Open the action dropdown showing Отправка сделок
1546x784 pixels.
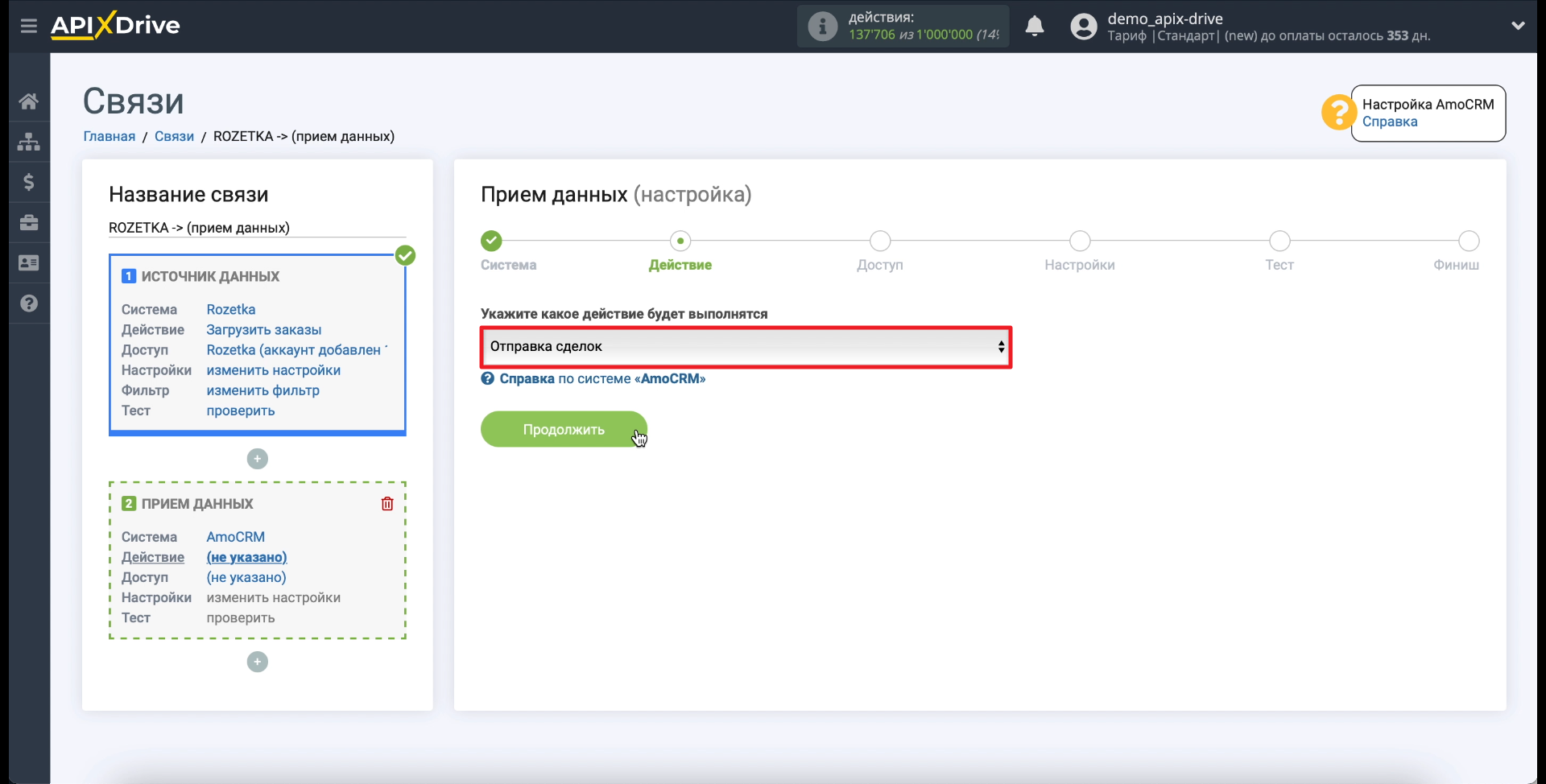(746, 347)
